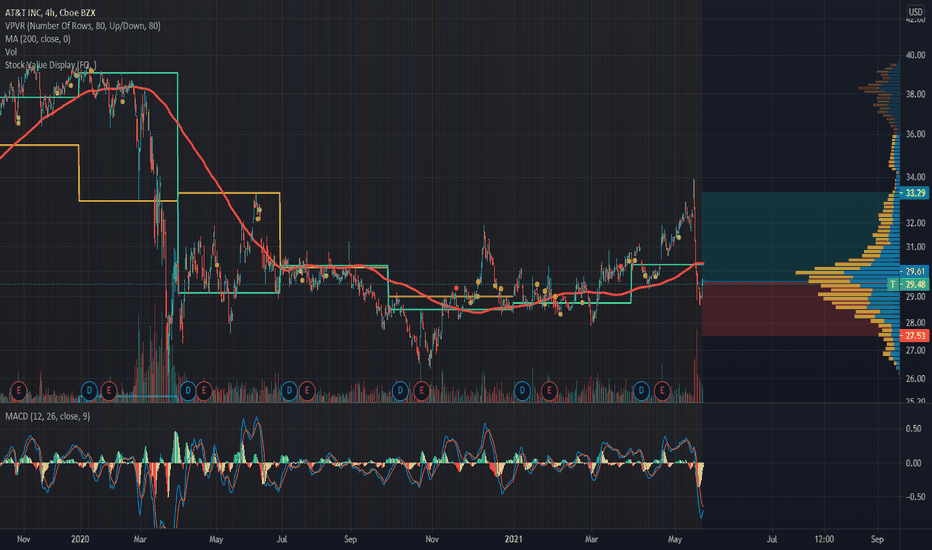This screenshot has width=932, height=550.
Task: Select the MA (200, close, 0) legend
Action: tap(37, 39)
